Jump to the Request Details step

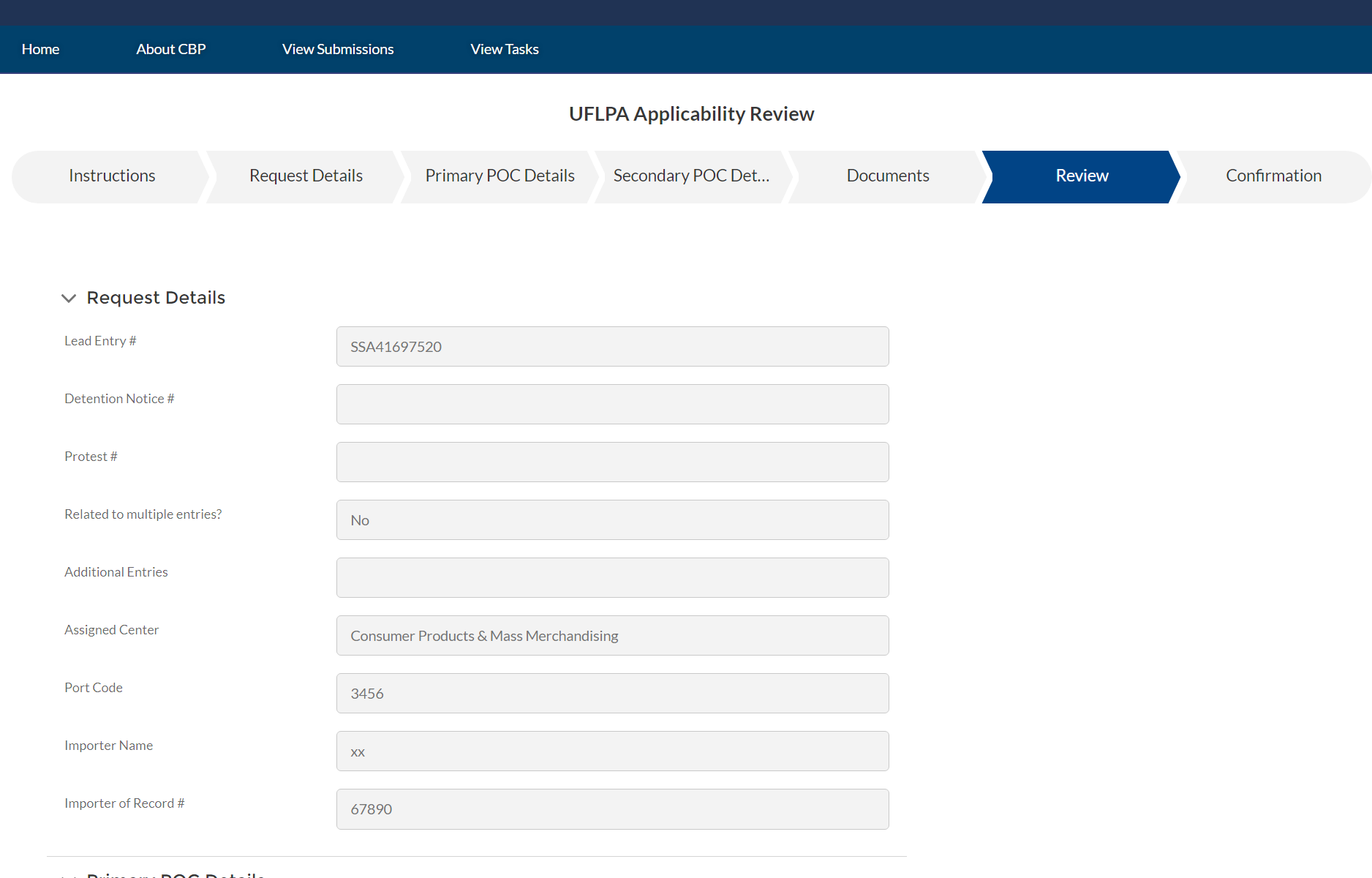[x=306, y=176]
